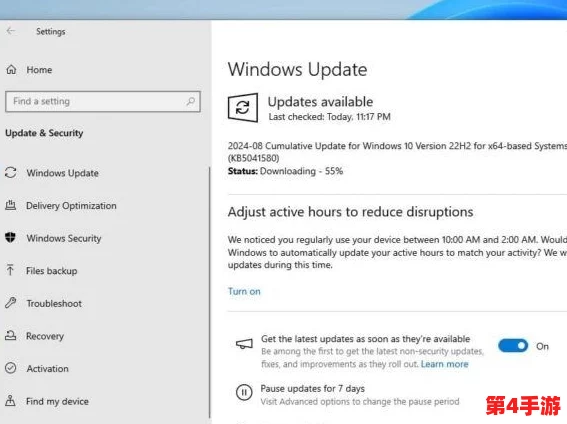
Task: Click the megaphone icon beside latest updates
Action: pos(244,344)
